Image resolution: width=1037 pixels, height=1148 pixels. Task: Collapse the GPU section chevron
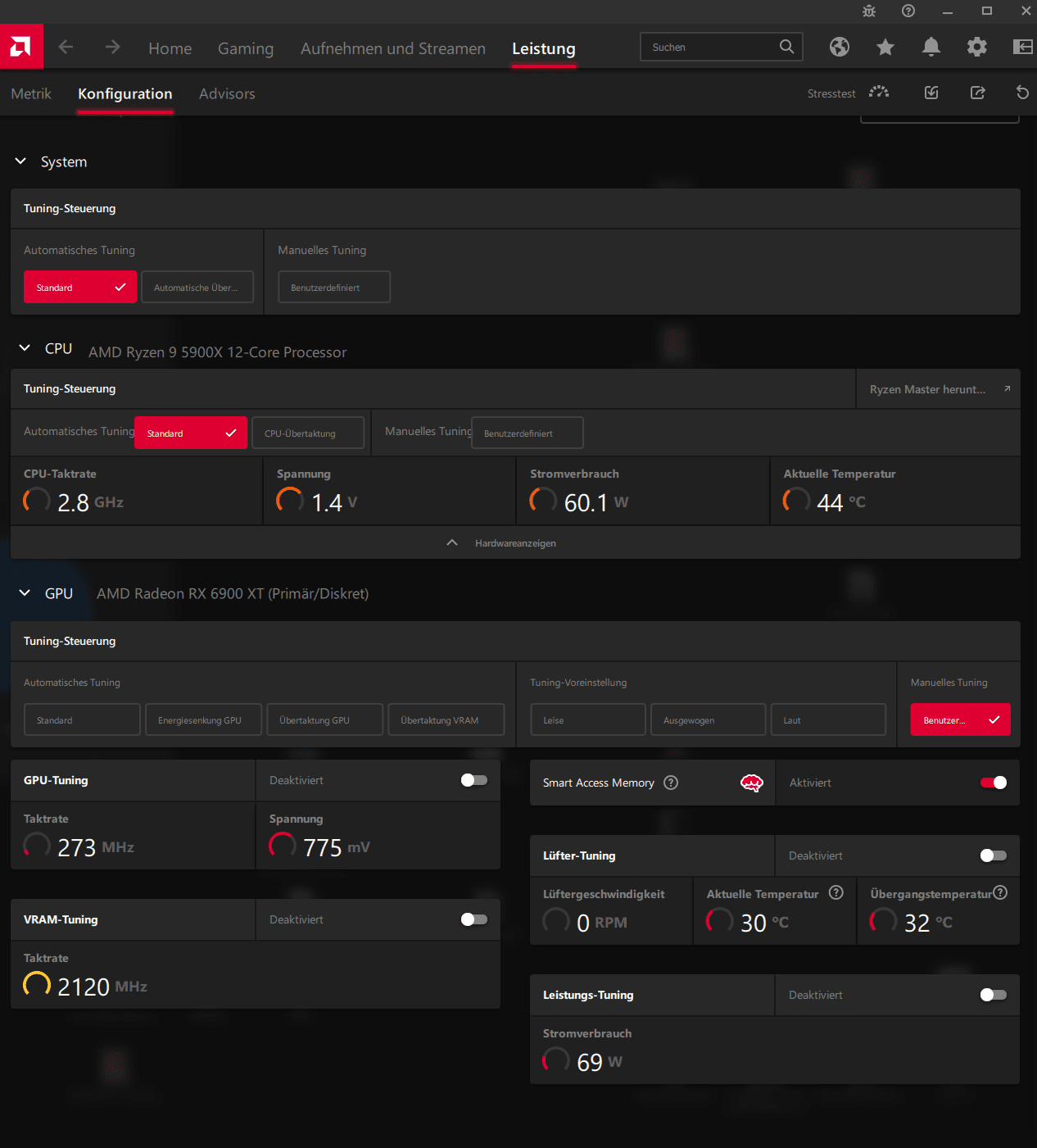(25, 593)
